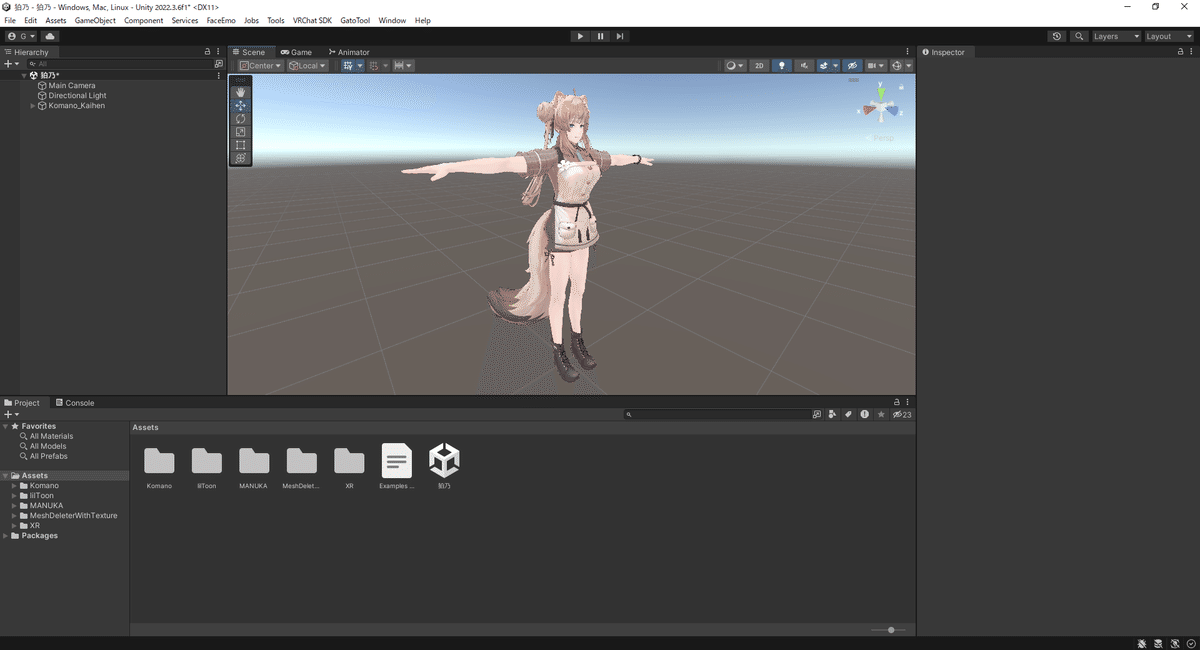Open Scene draw mode dropdown
The width and height of the screenshot is (1200, 650).
[735, 66]
